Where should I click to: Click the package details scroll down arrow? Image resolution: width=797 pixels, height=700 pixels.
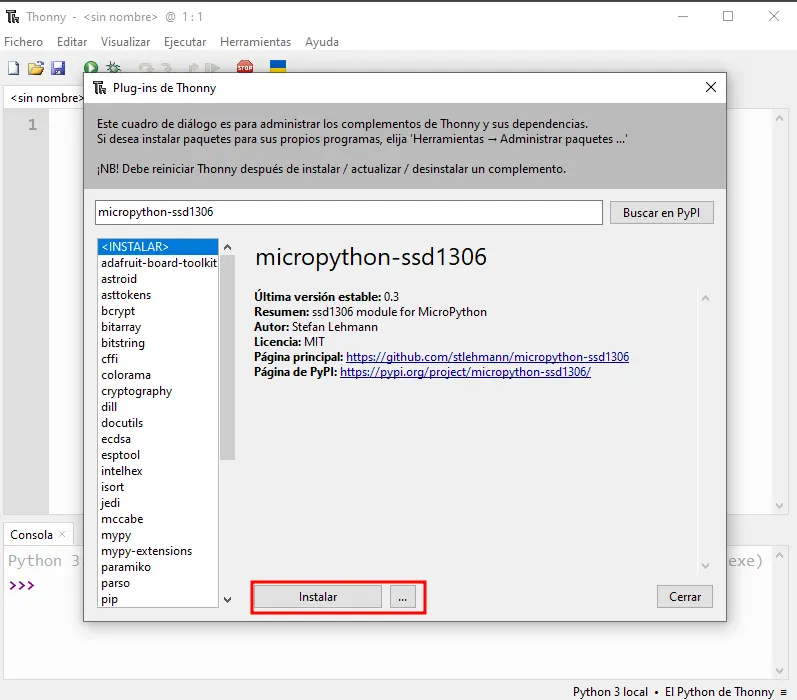tap(706, 565)
